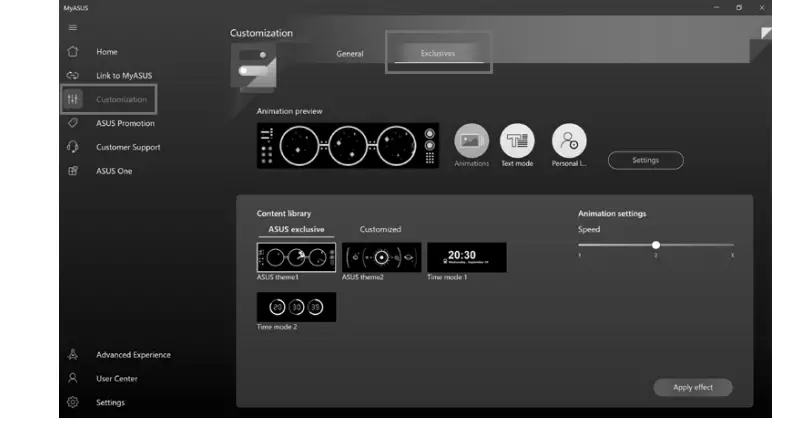Select the ASUS exclusive library tab
This screenshot has height=439, width=801.
click(x=296, y=229)
